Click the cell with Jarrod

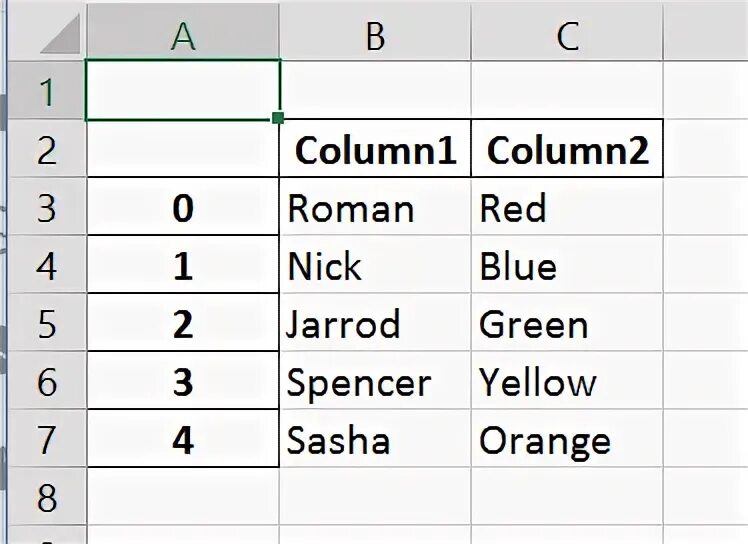375,324
